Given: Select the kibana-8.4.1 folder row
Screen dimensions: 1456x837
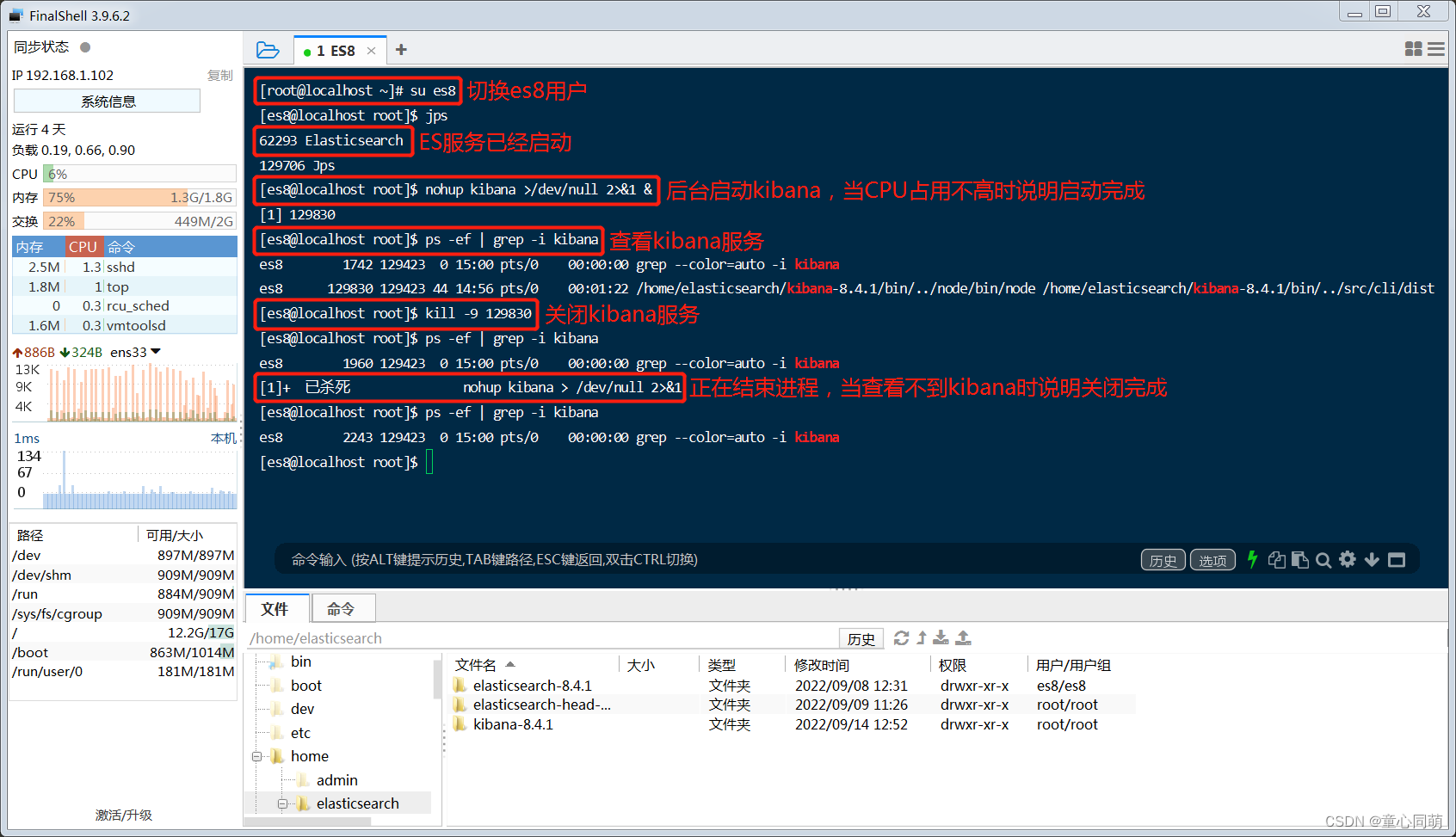Looking at the screenshot, I should tap(793, 724).
